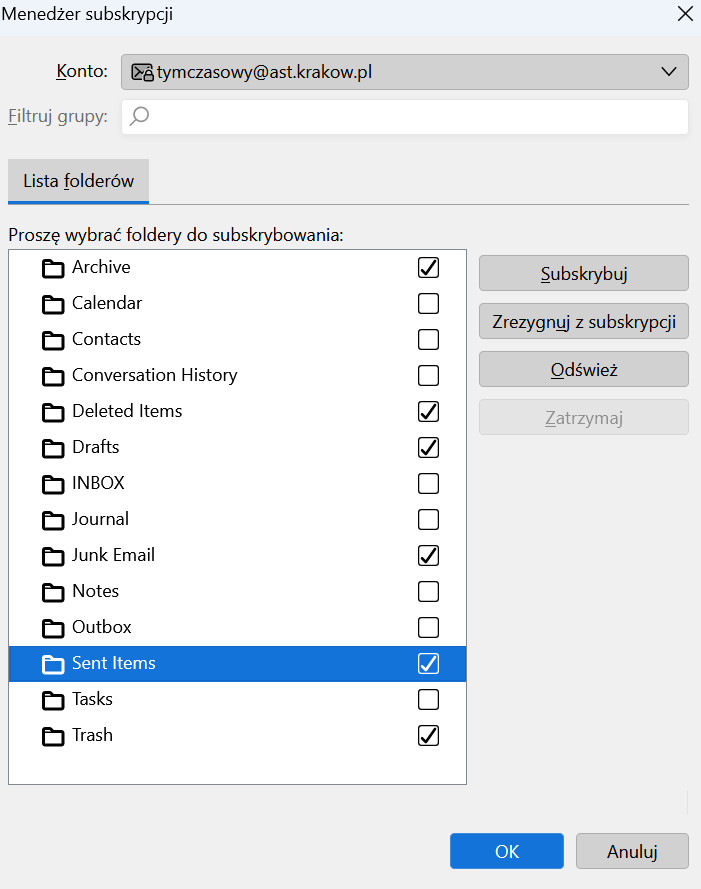
Task: Click the search magnifier icon in filter field
Action: tap(139, 116)
